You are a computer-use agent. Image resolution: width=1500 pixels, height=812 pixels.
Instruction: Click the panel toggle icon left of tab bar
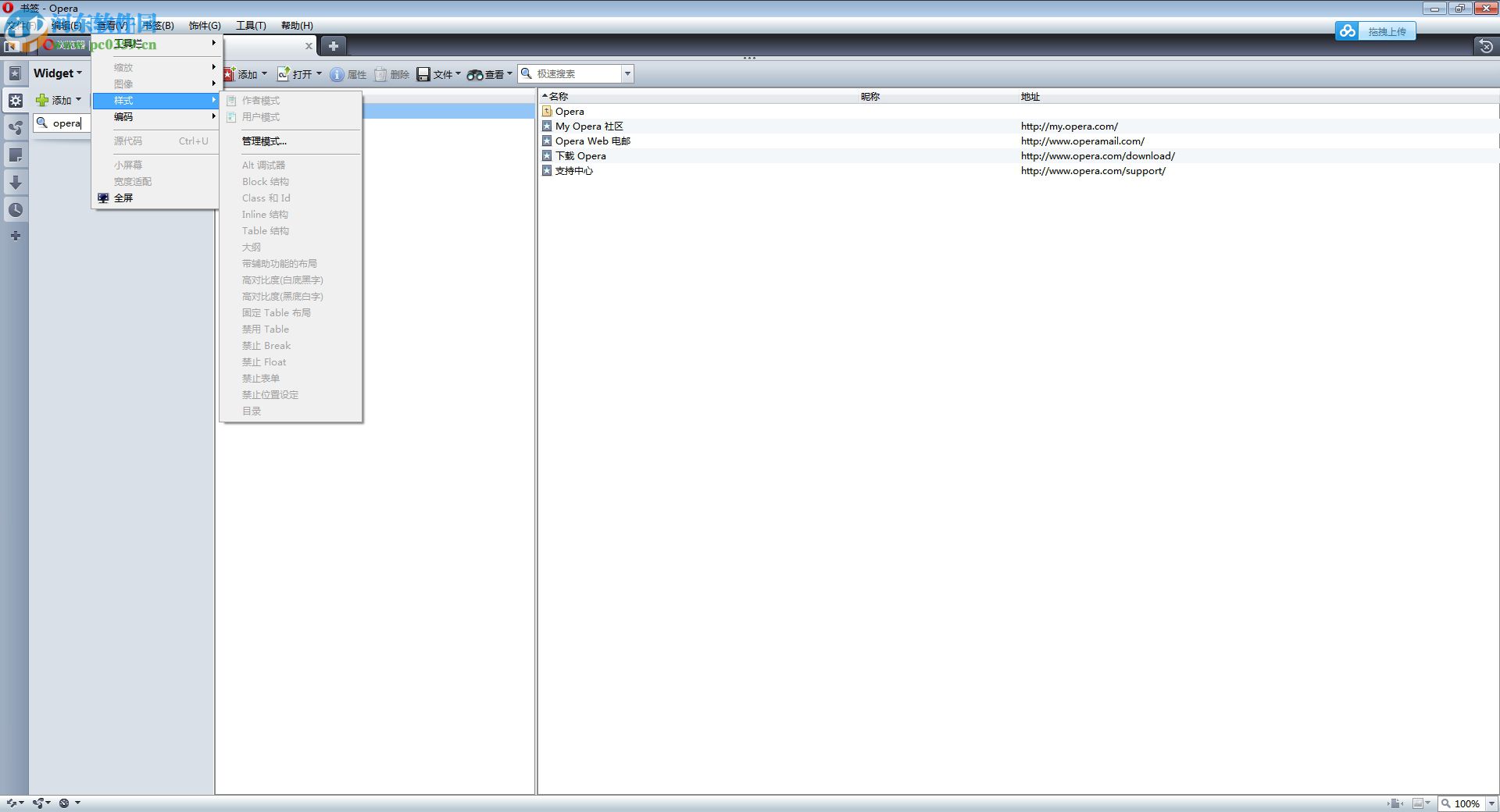[11, 46]
